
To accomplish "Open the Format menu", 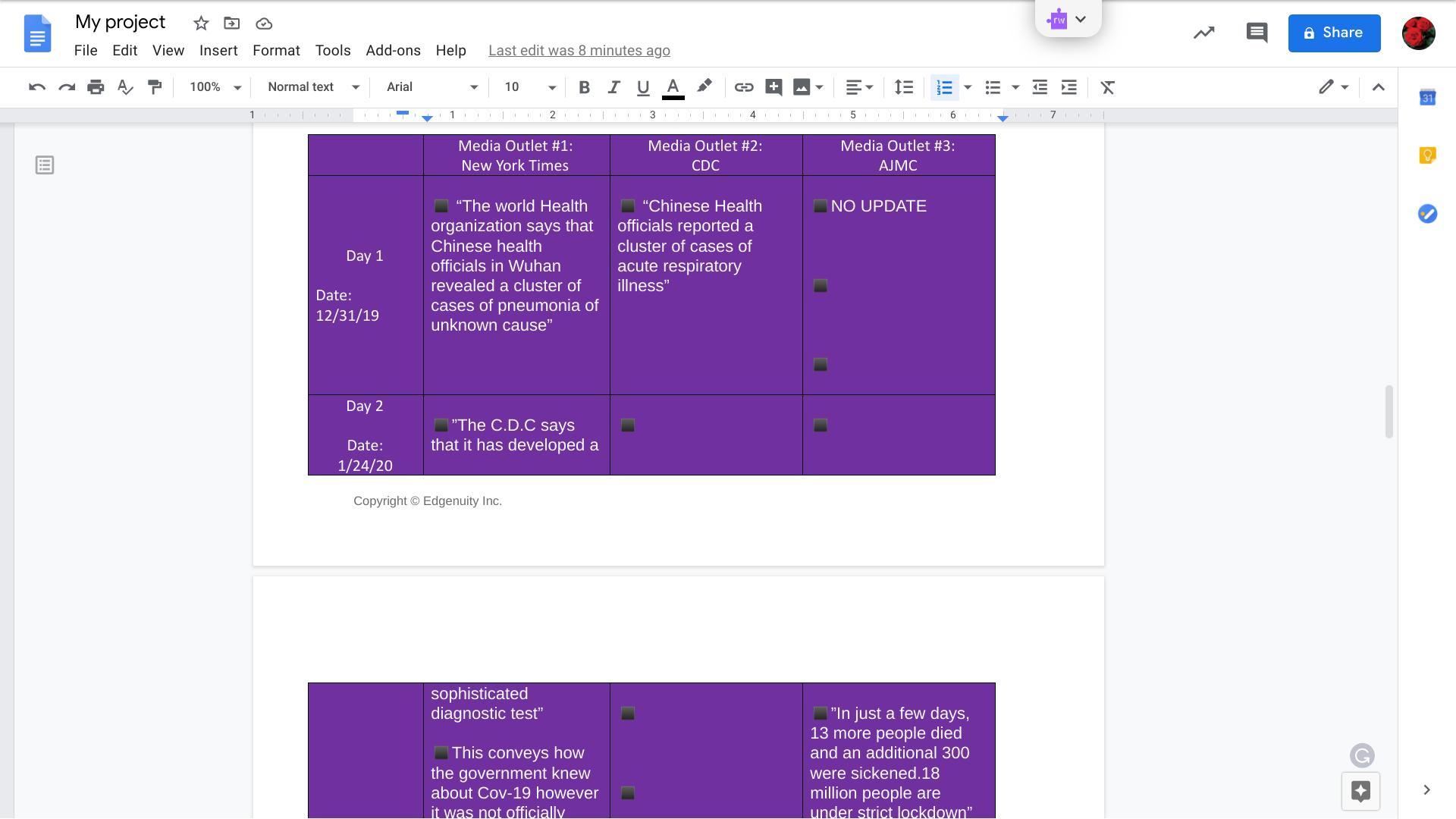I will tap(276, 51).
